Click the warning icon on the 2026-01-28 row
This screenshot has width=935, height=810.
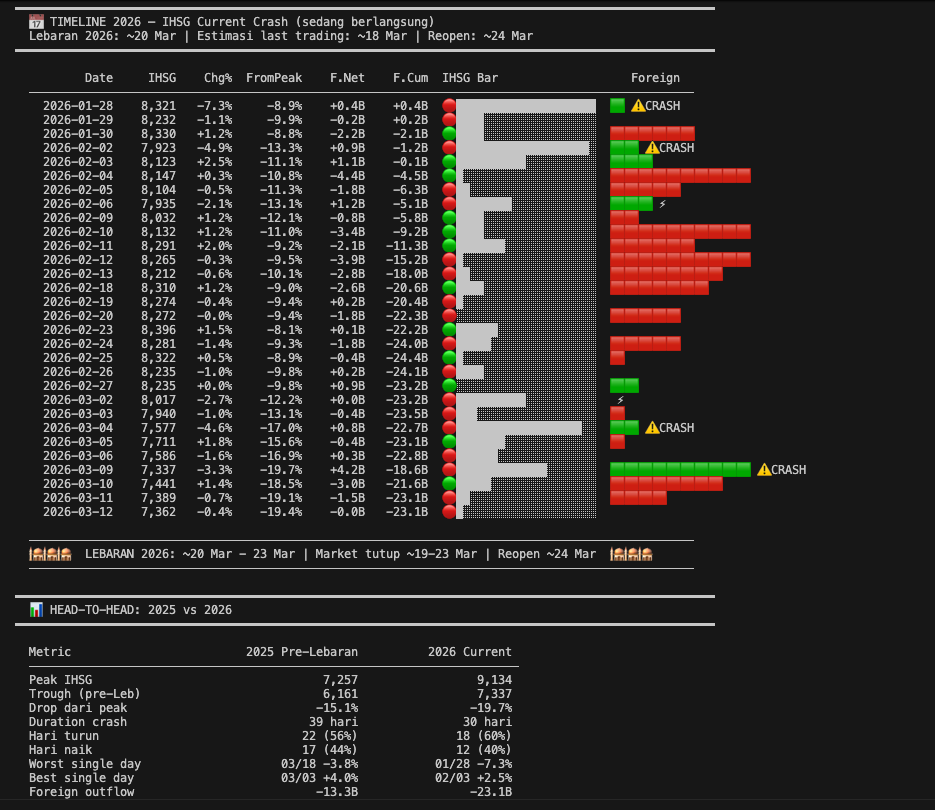(637, 105)
